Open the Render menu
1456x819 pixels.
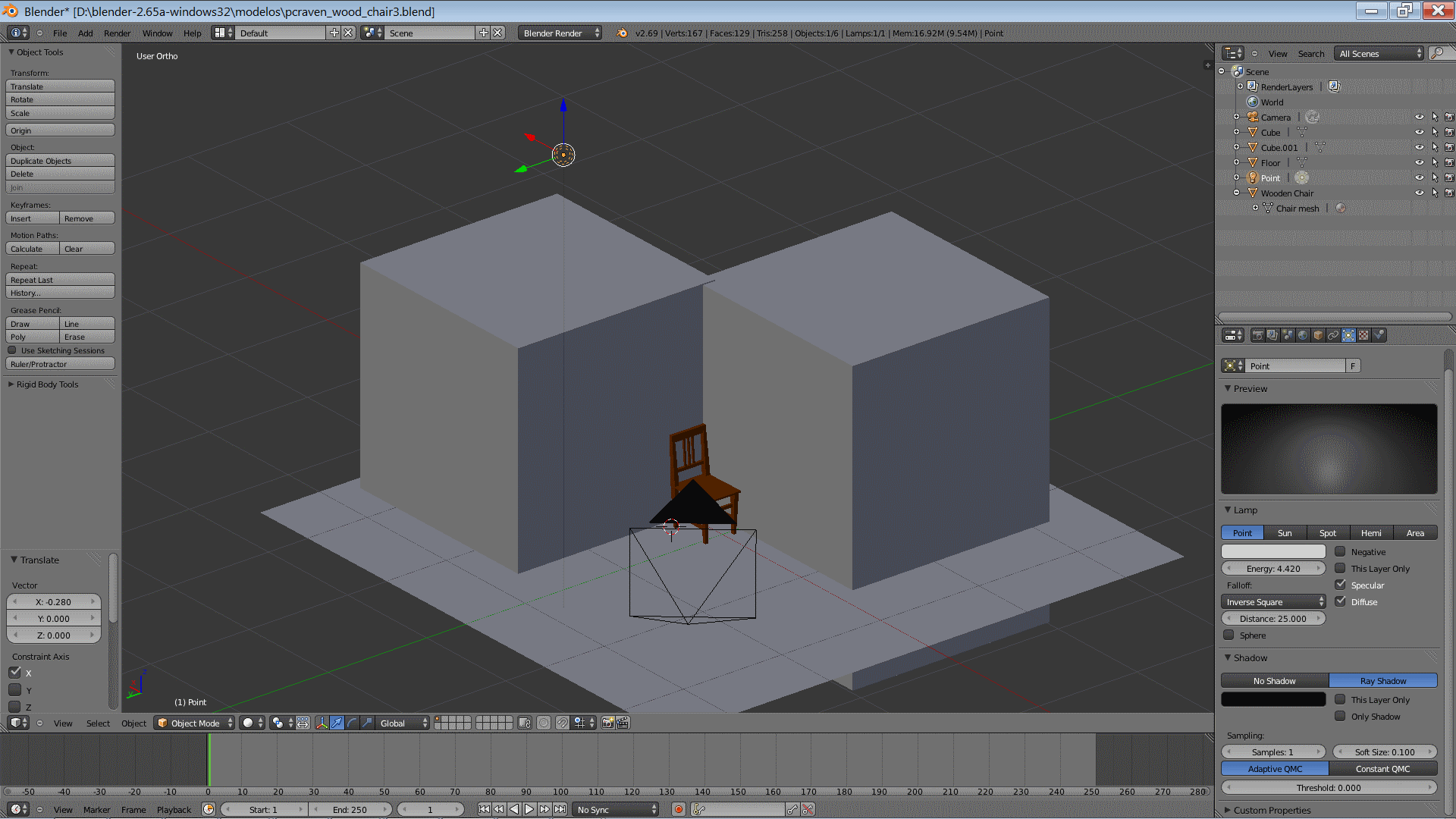coord(117,33)
